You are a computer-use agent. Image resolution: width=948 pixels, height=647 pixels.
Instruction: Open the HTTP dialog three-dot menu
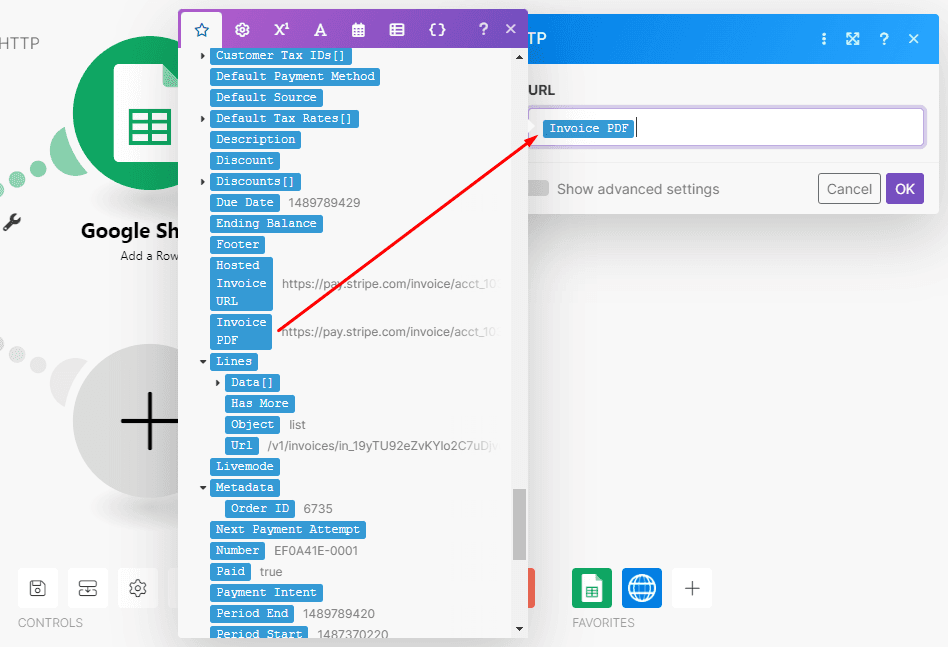tap(824, 39)
